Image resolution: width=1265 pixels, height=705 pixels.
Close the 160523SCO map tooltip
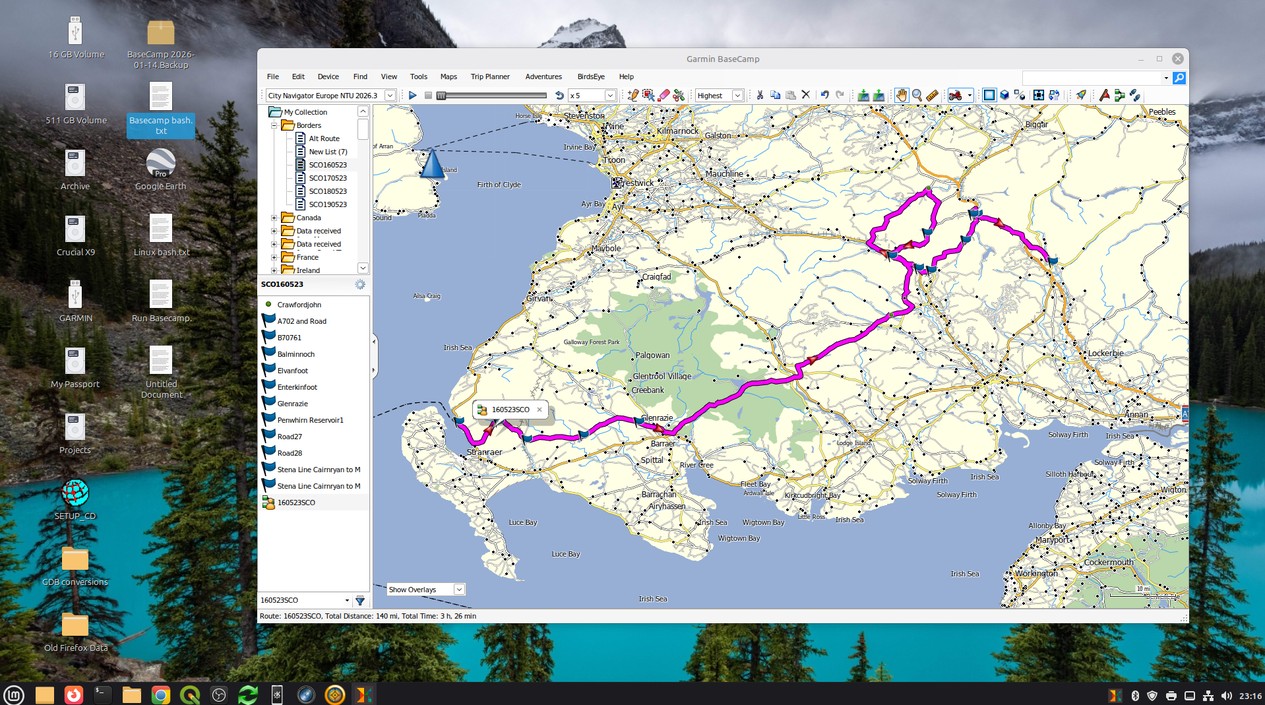point(538,409)
